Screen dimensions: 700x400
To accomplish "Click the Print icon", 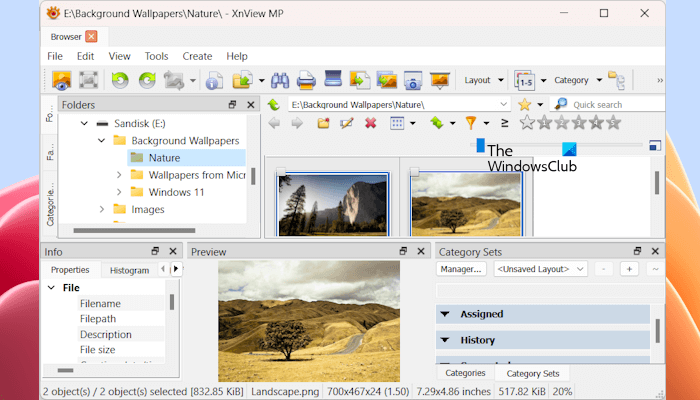I will click(x=306, y=81).
